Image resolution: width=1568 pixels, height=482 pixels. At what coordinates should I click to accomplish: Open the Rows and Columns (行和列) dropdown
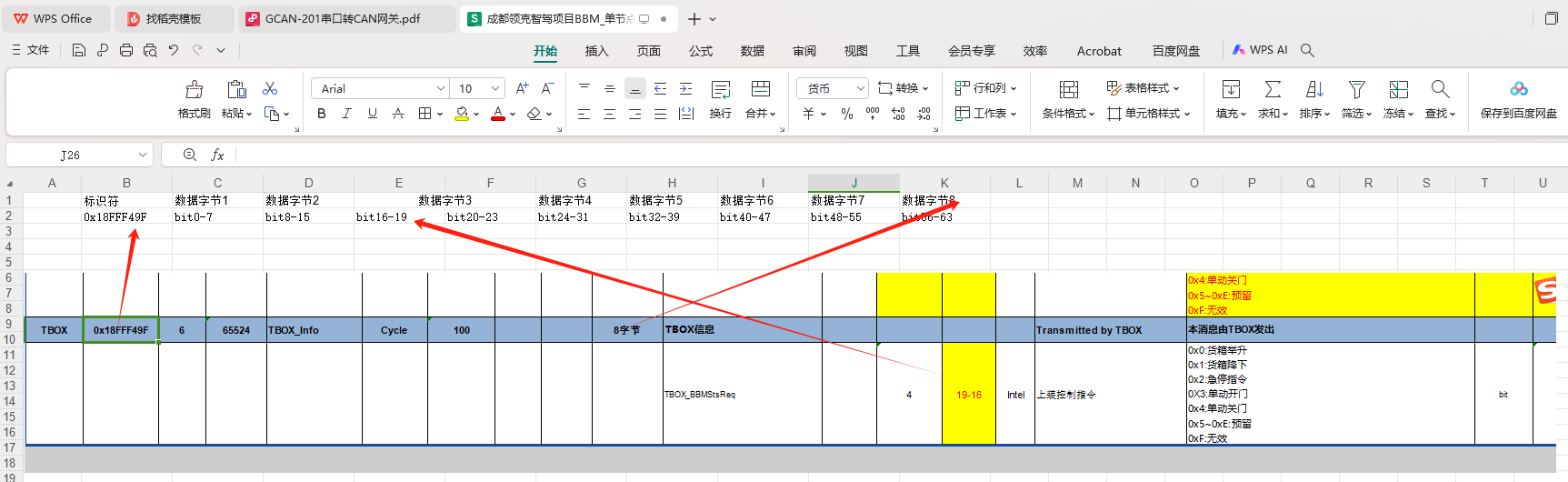985,88
